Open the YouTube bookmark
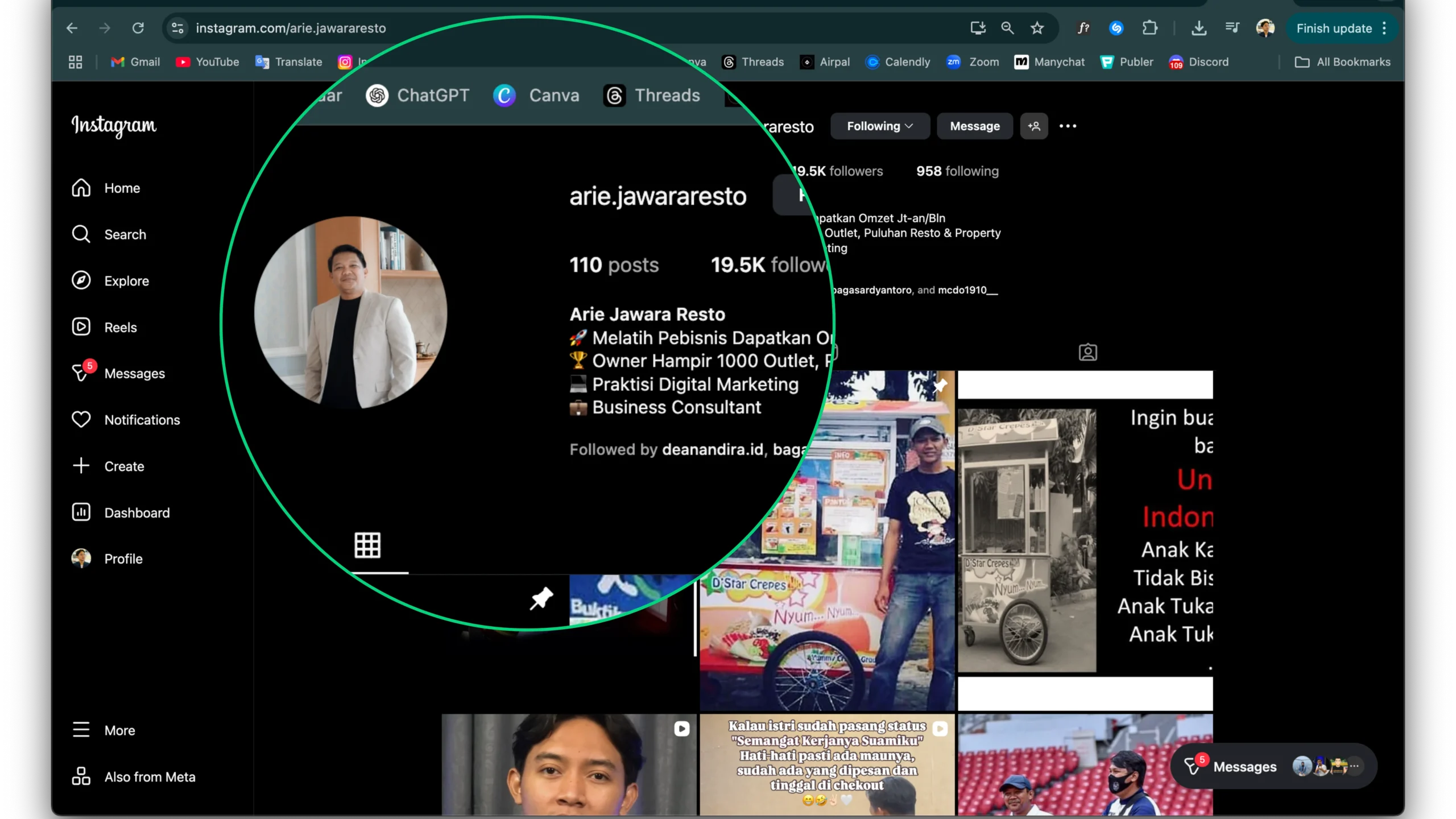 coord(208,62)
